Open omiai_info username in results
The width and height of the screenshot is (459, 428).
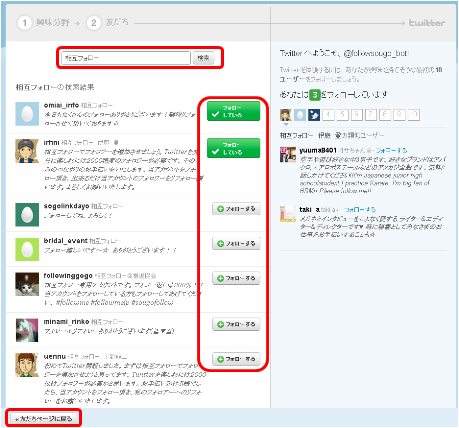coord(61,105)
